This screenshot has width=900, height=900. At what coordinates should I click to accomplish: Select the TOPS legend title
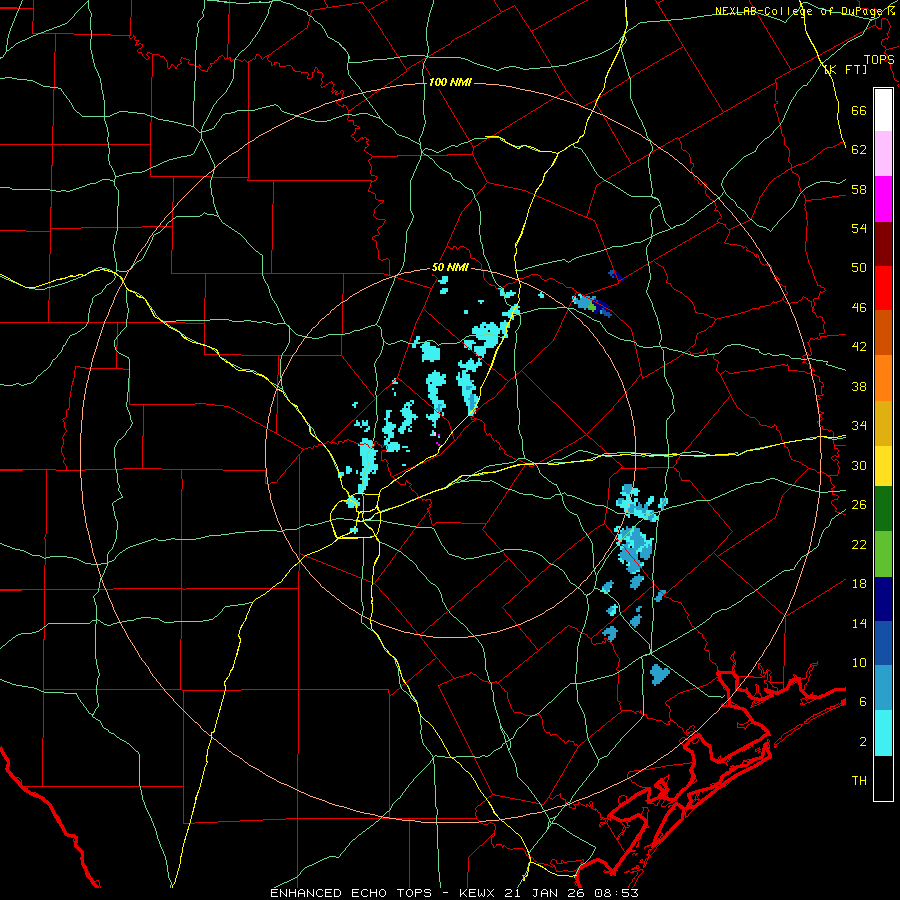pos(879,59)
